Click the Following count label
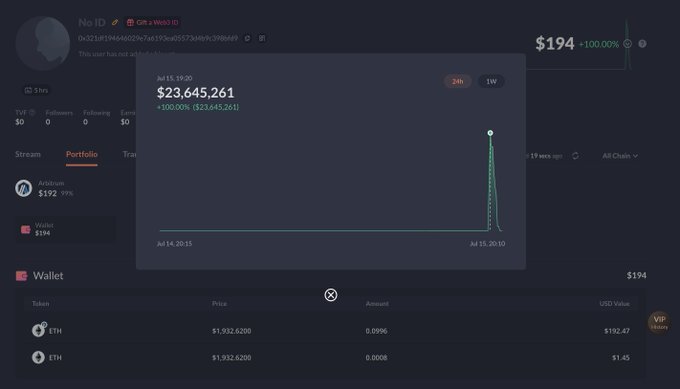Viewport: 680px width, 389px height. click(96, 113)
